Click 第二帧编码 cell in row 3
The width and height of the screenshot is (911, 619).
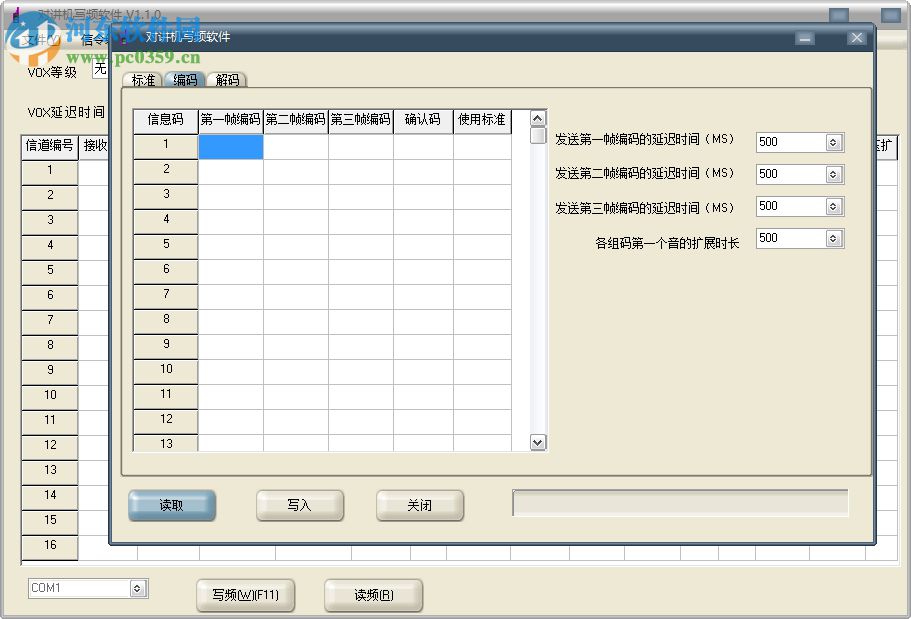click(296, 196)
